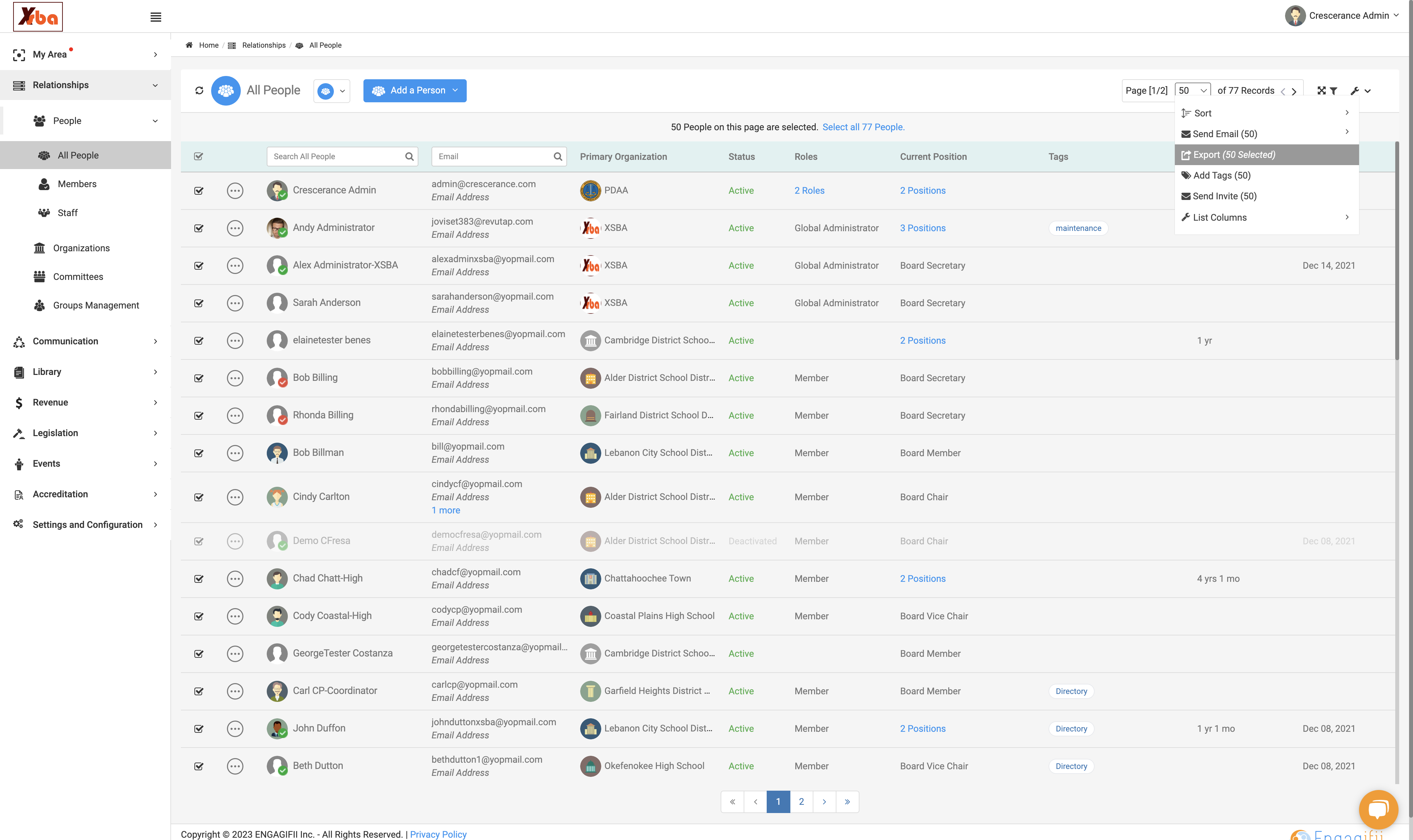This screenshot has height=840, width=1413.
Task: Click next page arrow beside Records
Action: (x=1294, y=91)
